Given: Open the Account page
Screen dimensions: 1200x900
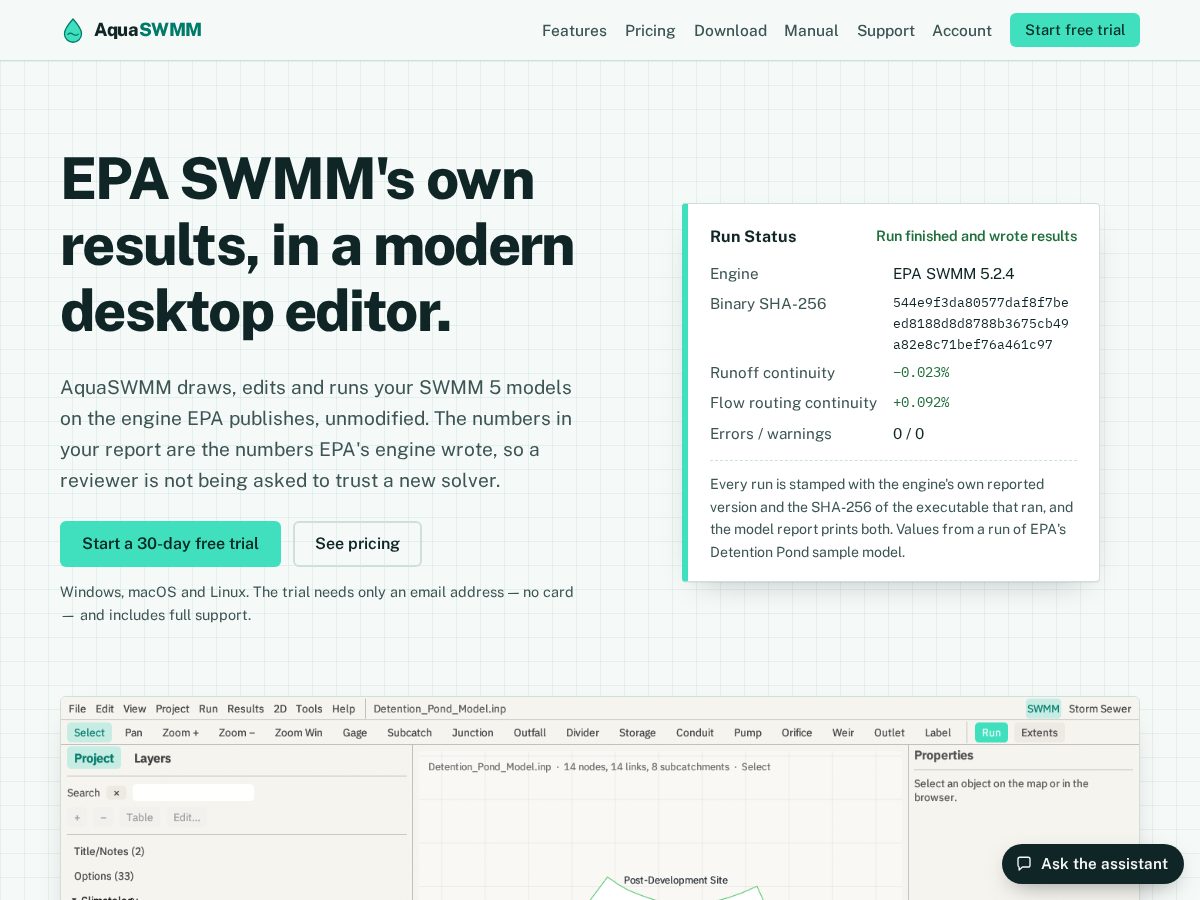Looking at the screenshot, I should (962, 31).
